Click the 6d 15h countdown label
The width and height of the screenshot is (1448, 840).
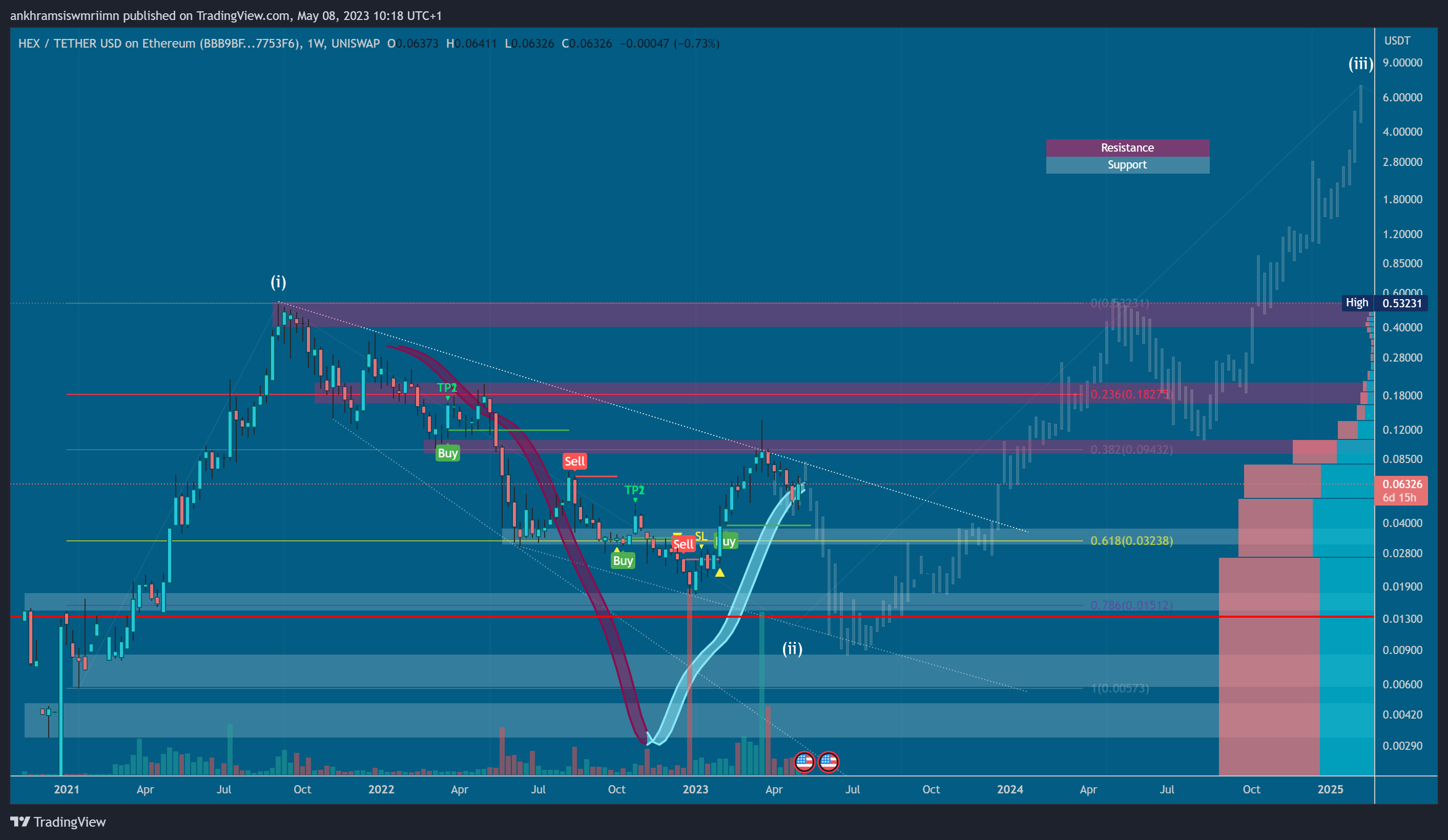[1399, 497]
